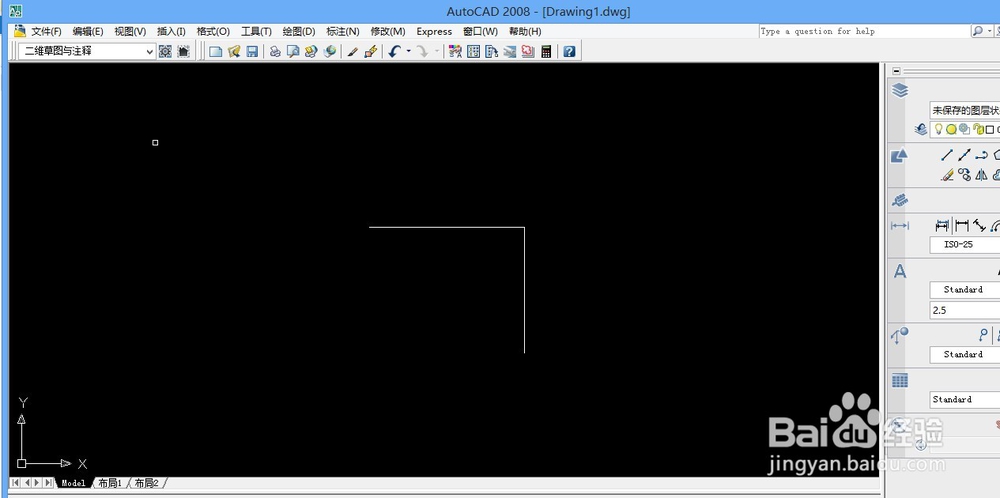1000x498 pixels.
Task: Click the Help question mark icon
Action: tap(570, 52)
